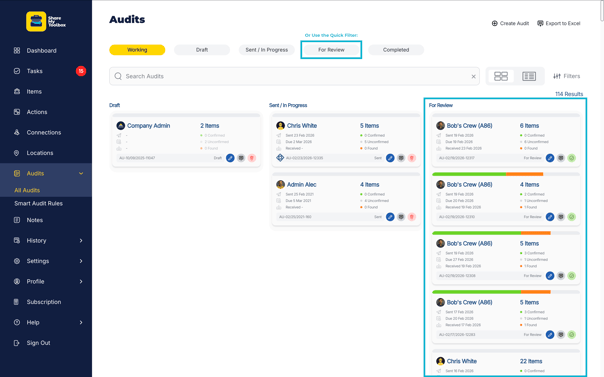Click the Share My Toolbox logo
This screenshot has height=377, width=604.
click(x=46, y=21)
